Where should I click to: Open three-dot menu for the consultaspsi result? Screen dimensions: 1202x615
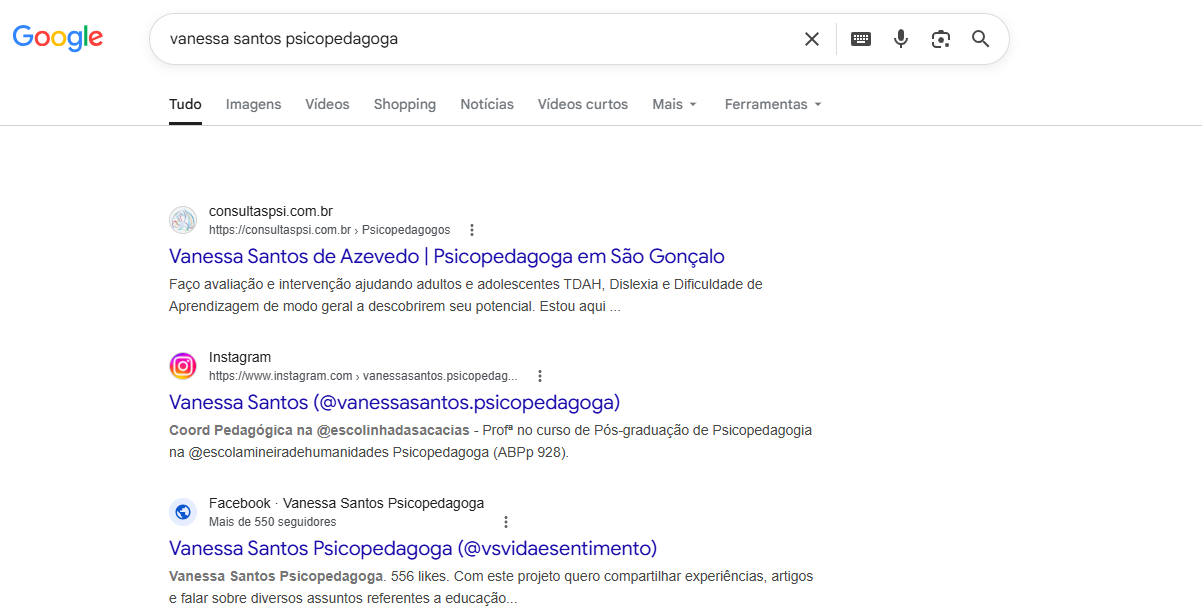tap(472, 230)
